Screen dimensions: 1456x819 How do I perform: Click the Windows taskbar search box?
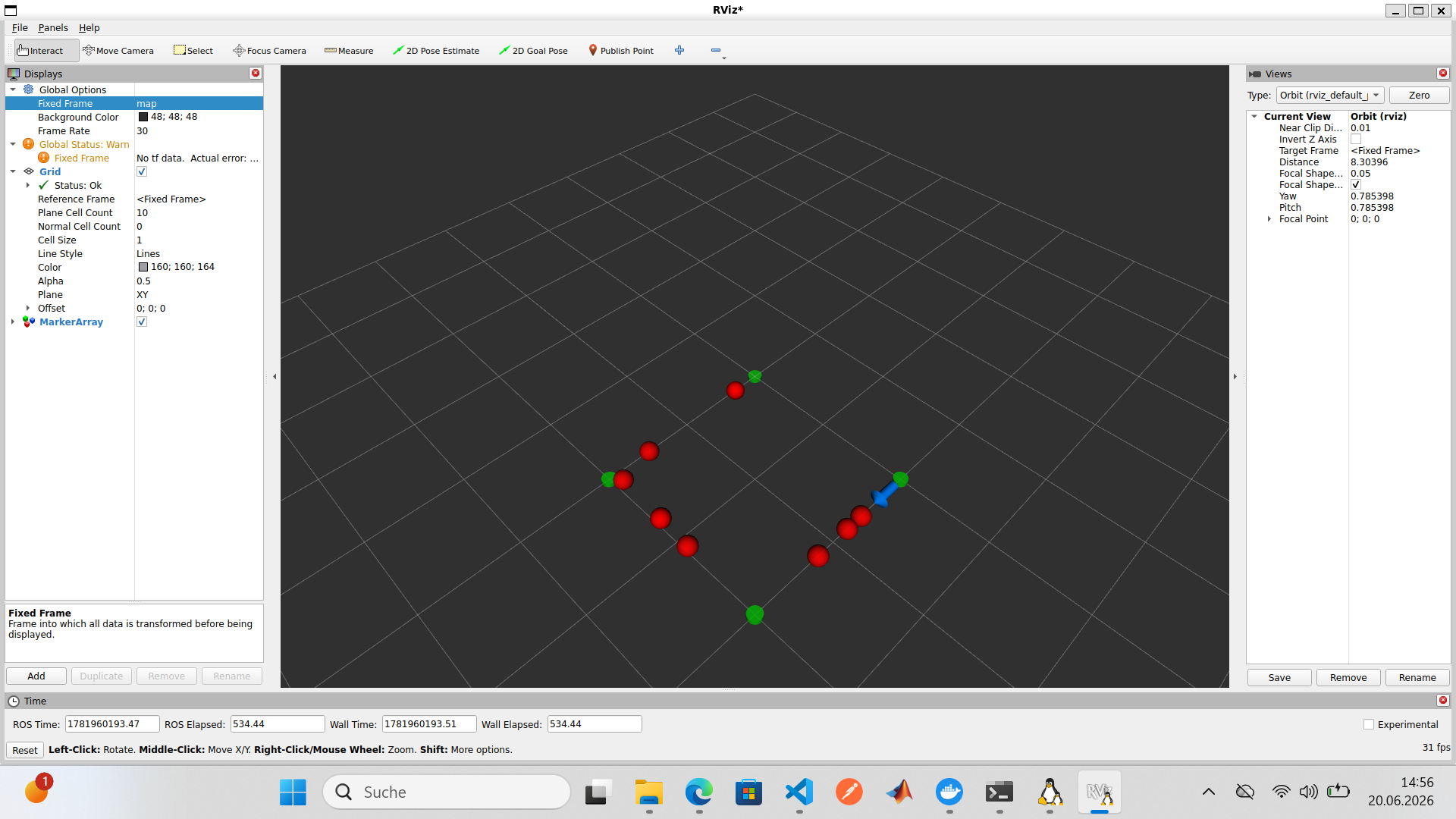(447, 792)
